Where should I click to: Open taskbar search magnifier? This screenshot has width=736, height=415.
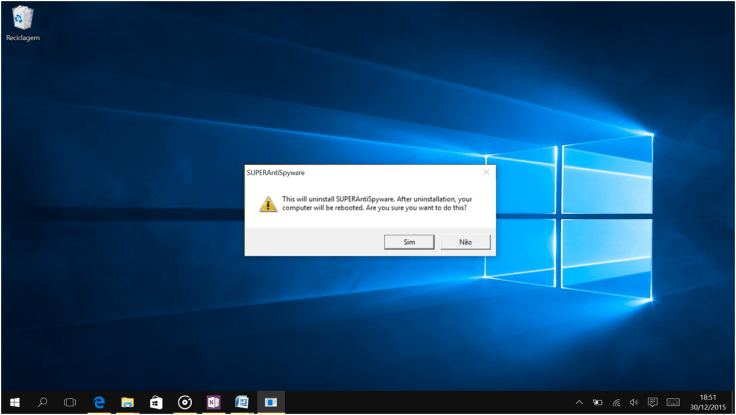[x=42, y=402]
